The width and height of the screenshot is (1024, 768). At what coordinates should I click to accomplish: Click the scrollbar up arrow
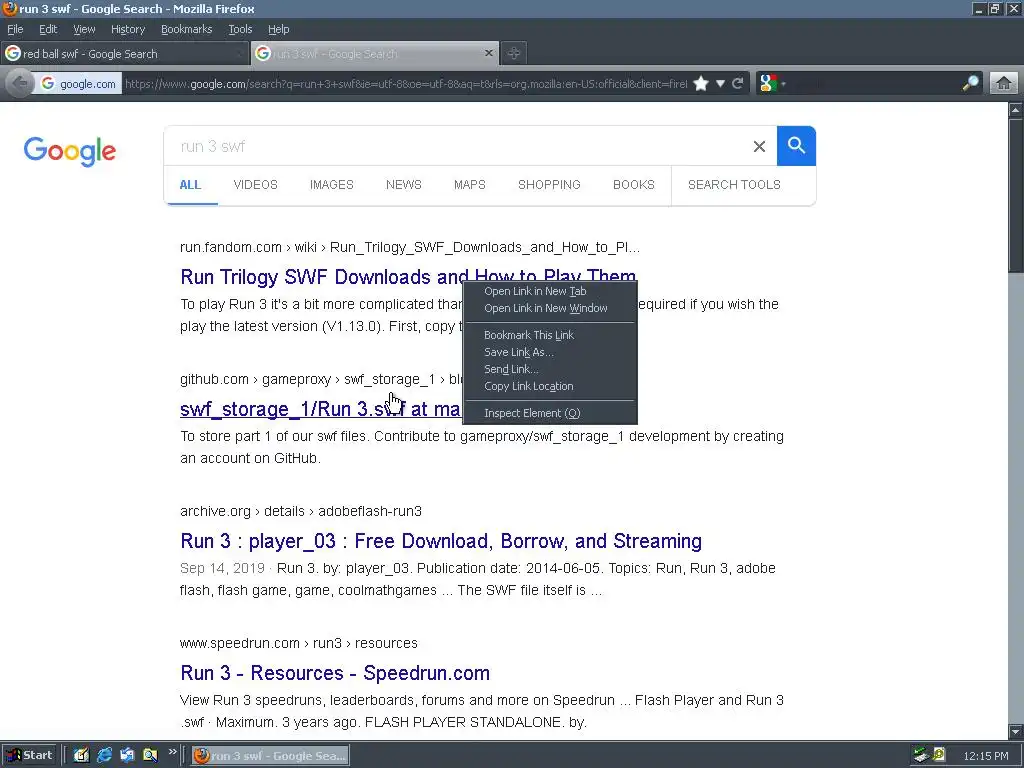(1016, 110)
